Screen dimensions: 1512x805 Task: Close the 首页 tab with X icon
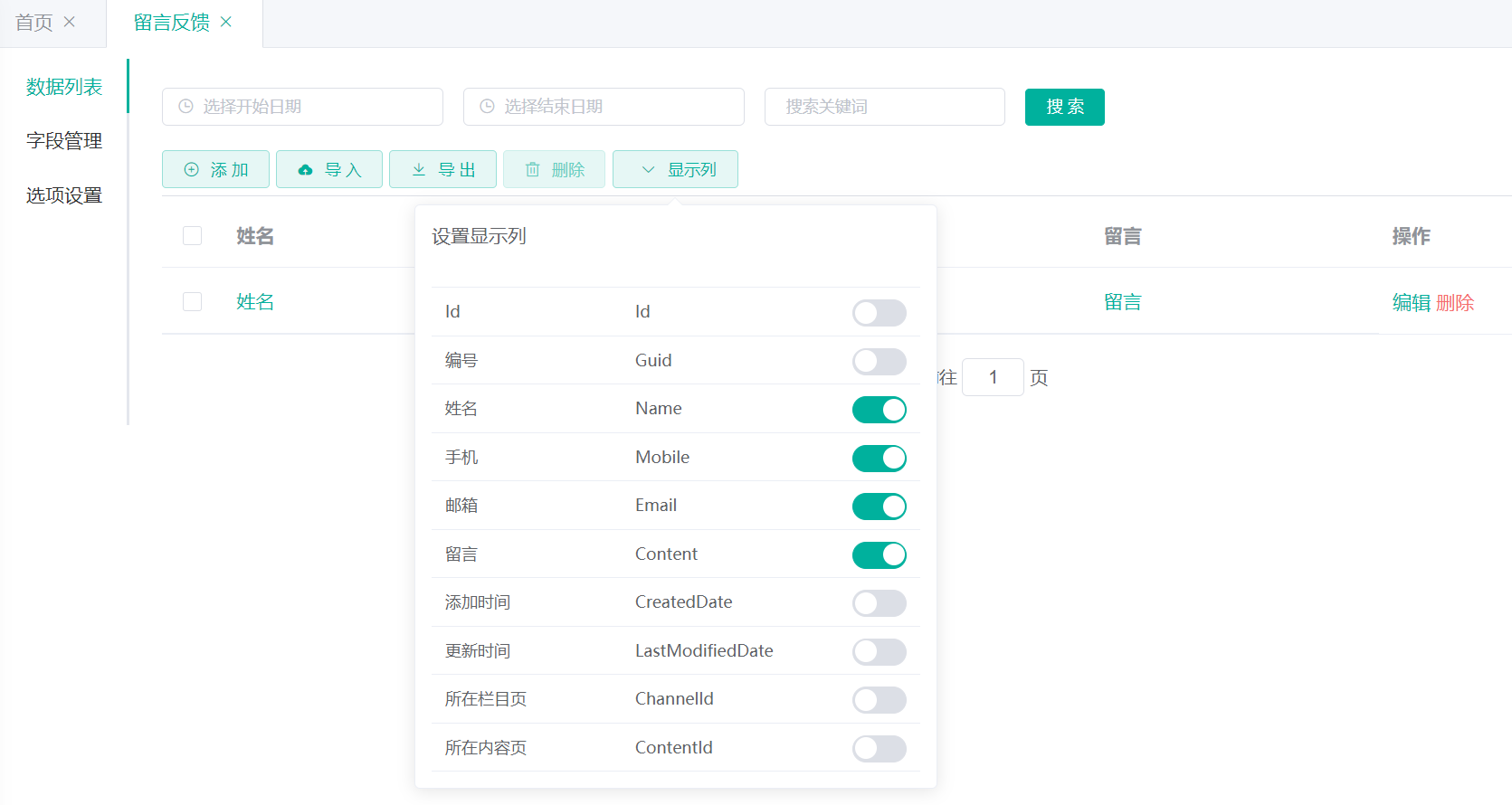pos(70,22)
